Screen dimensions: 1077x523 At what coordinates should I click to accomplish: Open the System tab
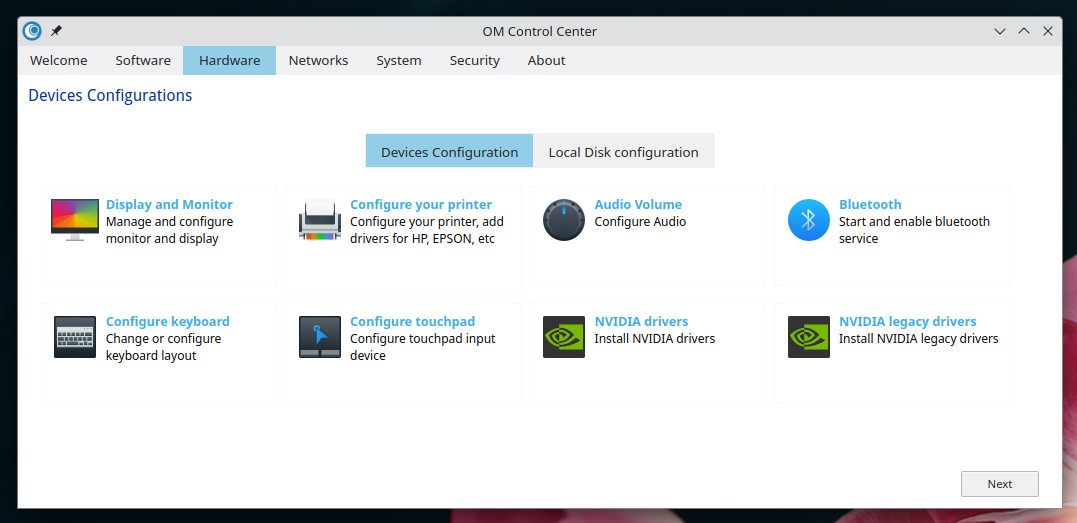click(398, 60)
